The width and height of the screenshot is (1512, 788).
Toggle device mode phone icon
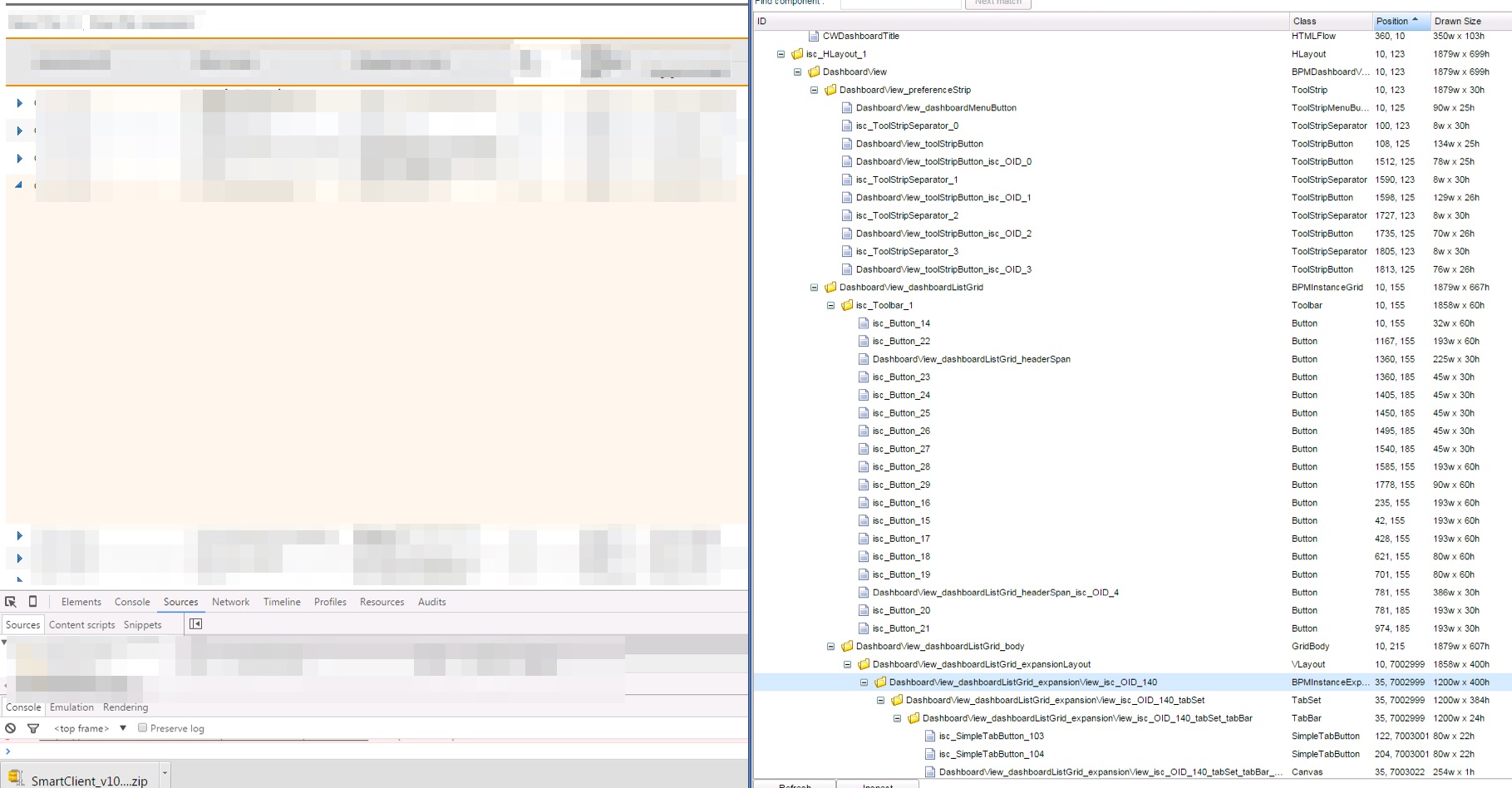point(33,602)
